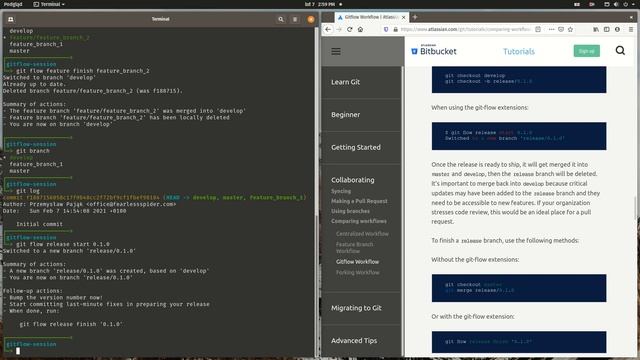
Task: Open volume indicator in system tray
Action: [x=616, y=4]
